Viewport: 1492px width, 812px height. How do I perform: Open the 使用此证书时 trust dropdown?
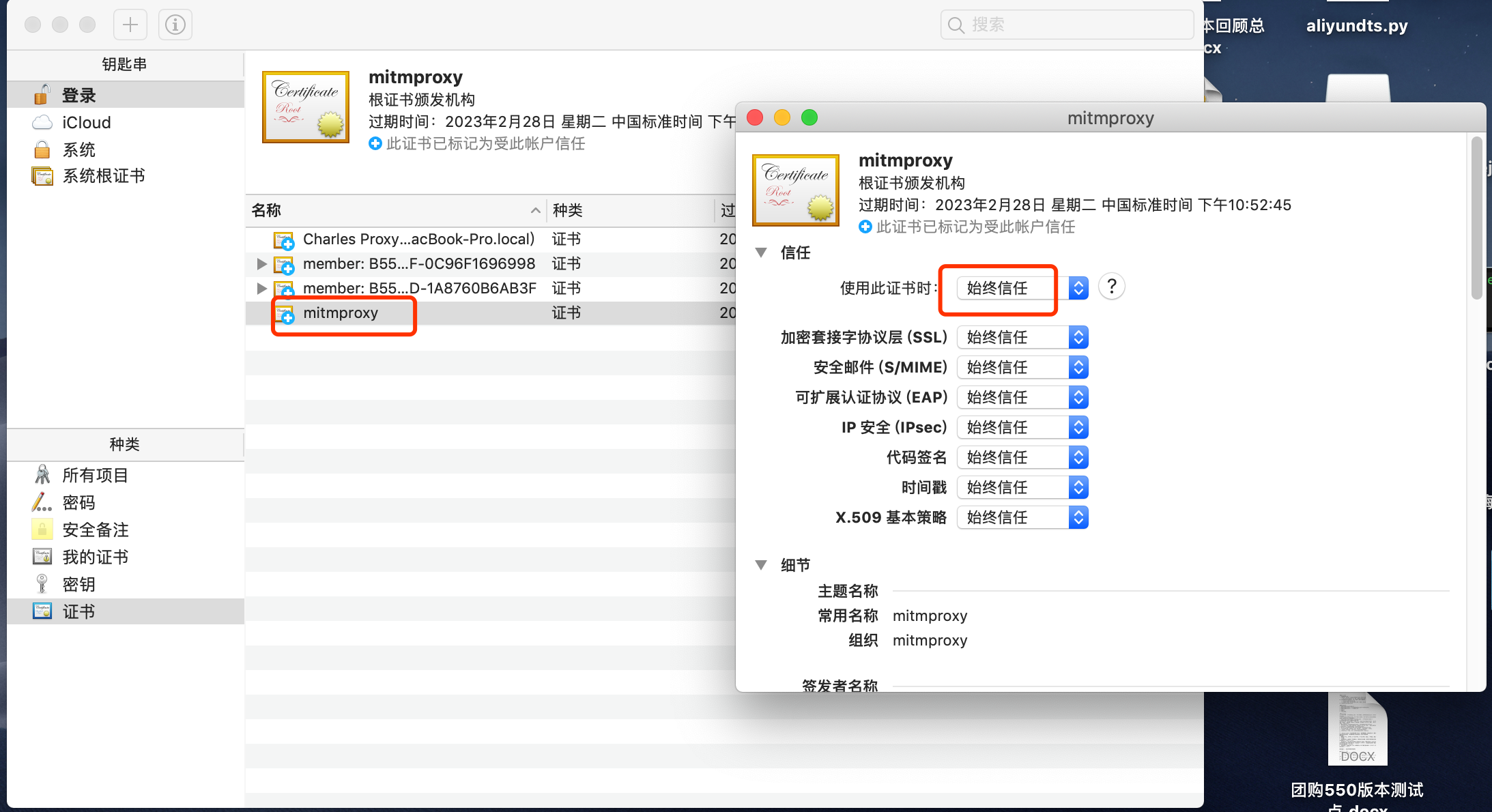point(1022,288)
